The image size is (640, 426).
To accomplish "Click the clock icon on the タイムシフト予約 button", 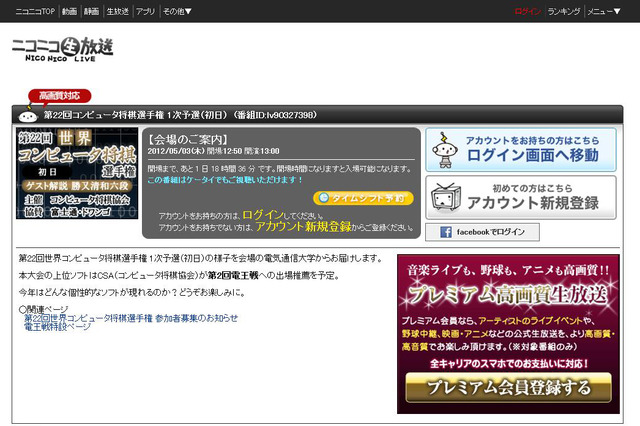I will (323, 198).
